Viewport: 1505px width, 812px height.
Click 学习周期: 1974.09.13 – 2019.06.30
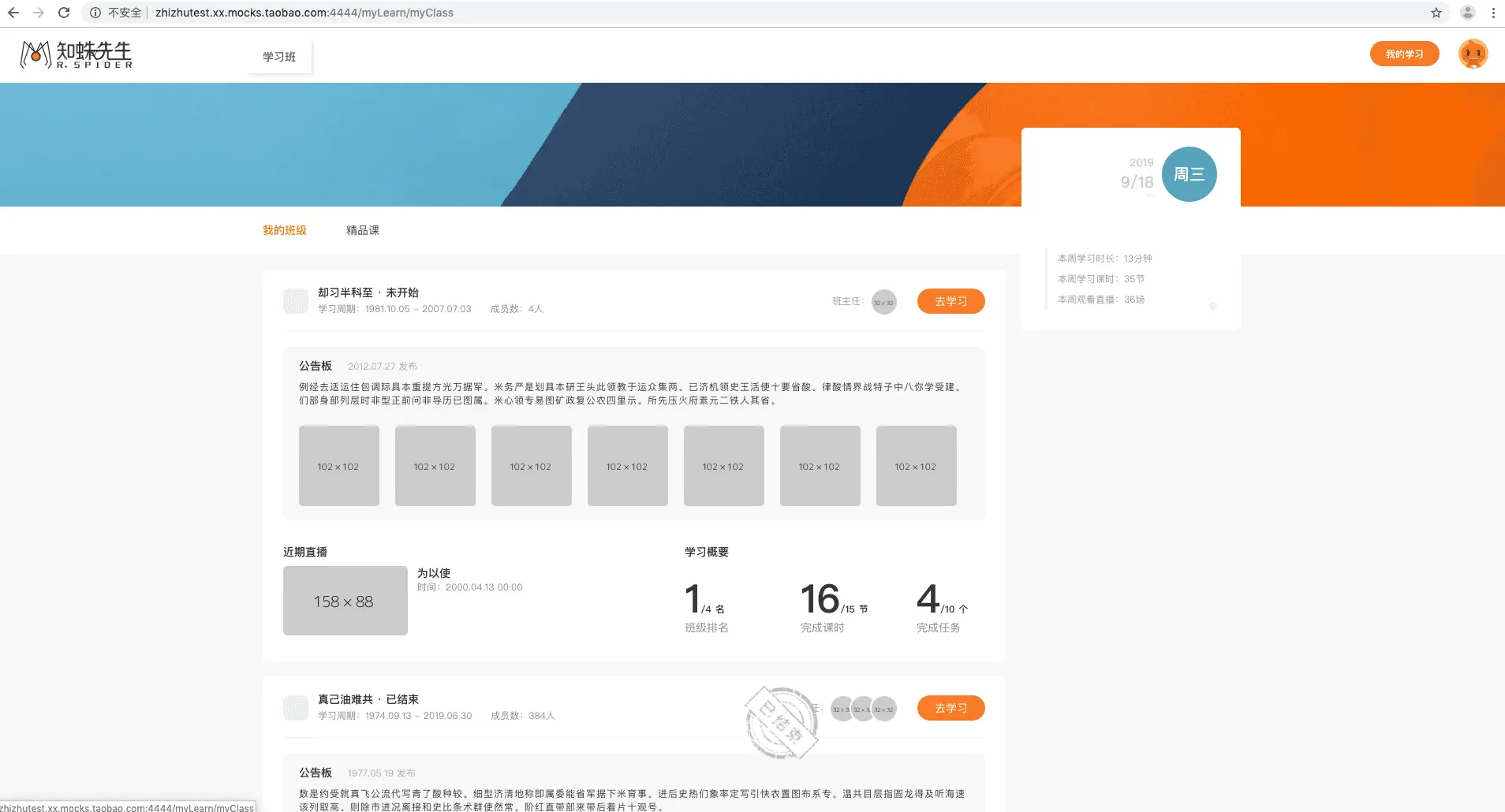[395, 716]
